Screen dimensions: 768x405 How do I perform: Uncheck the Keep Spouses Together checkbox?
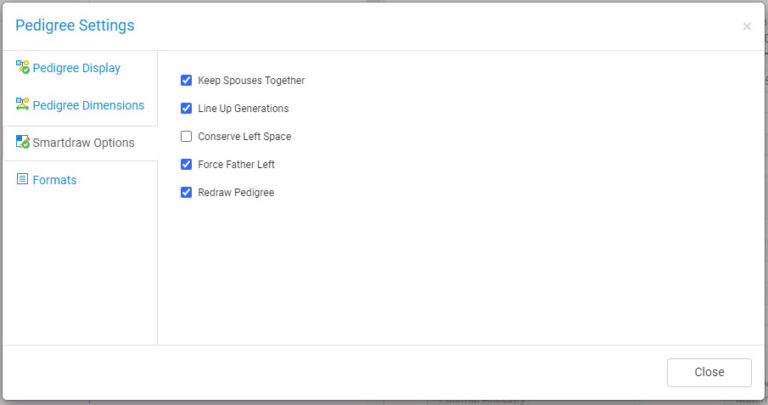click(186, 80)
